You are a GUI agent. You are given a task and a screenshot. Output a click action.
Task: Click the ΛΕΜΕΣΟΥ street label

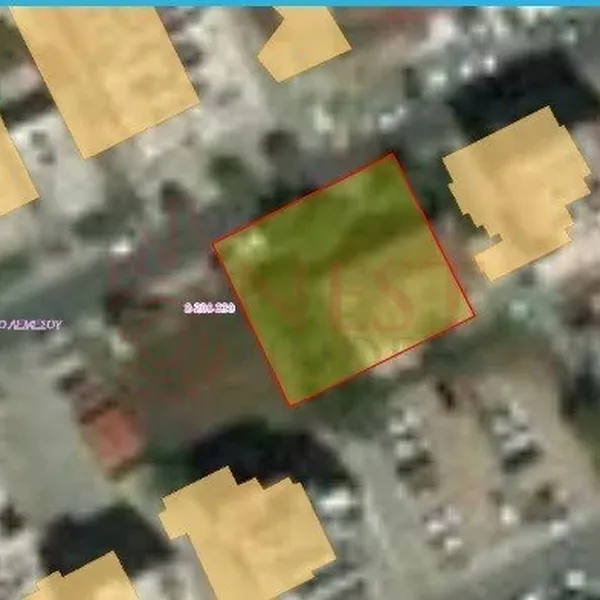(x=31, y=325)
